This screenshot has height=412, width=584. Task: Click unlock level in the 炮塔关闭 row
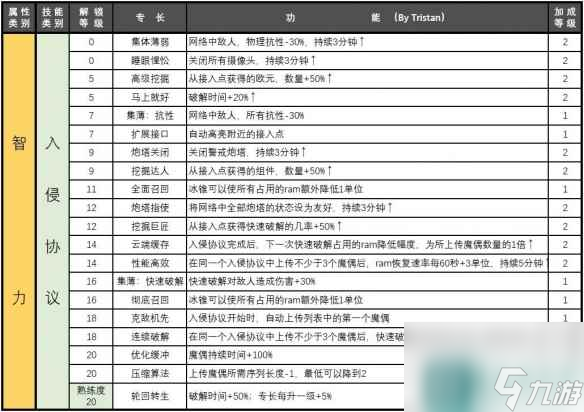coord(91,152)
